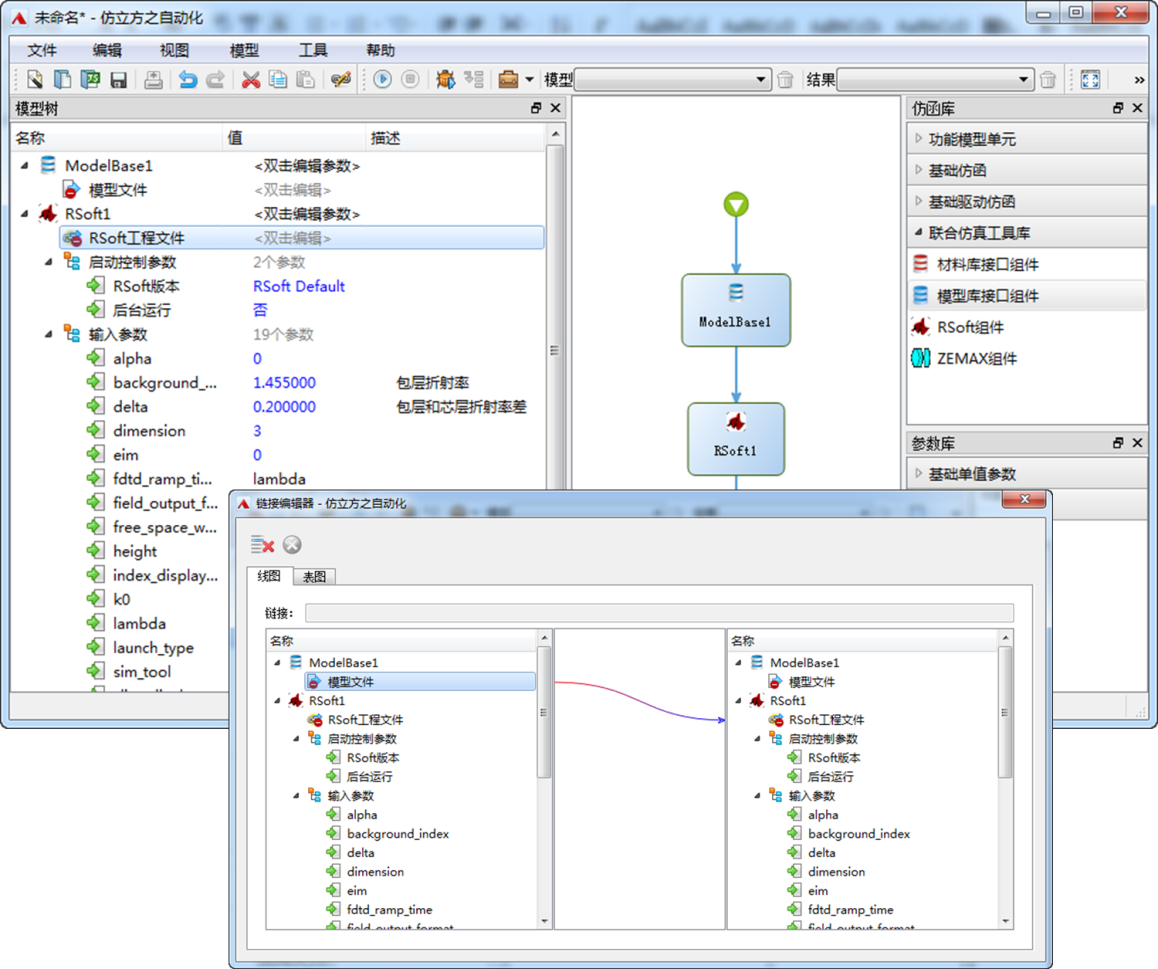
Task: Save the model with floppy icon
Action: tap(118, 80)
